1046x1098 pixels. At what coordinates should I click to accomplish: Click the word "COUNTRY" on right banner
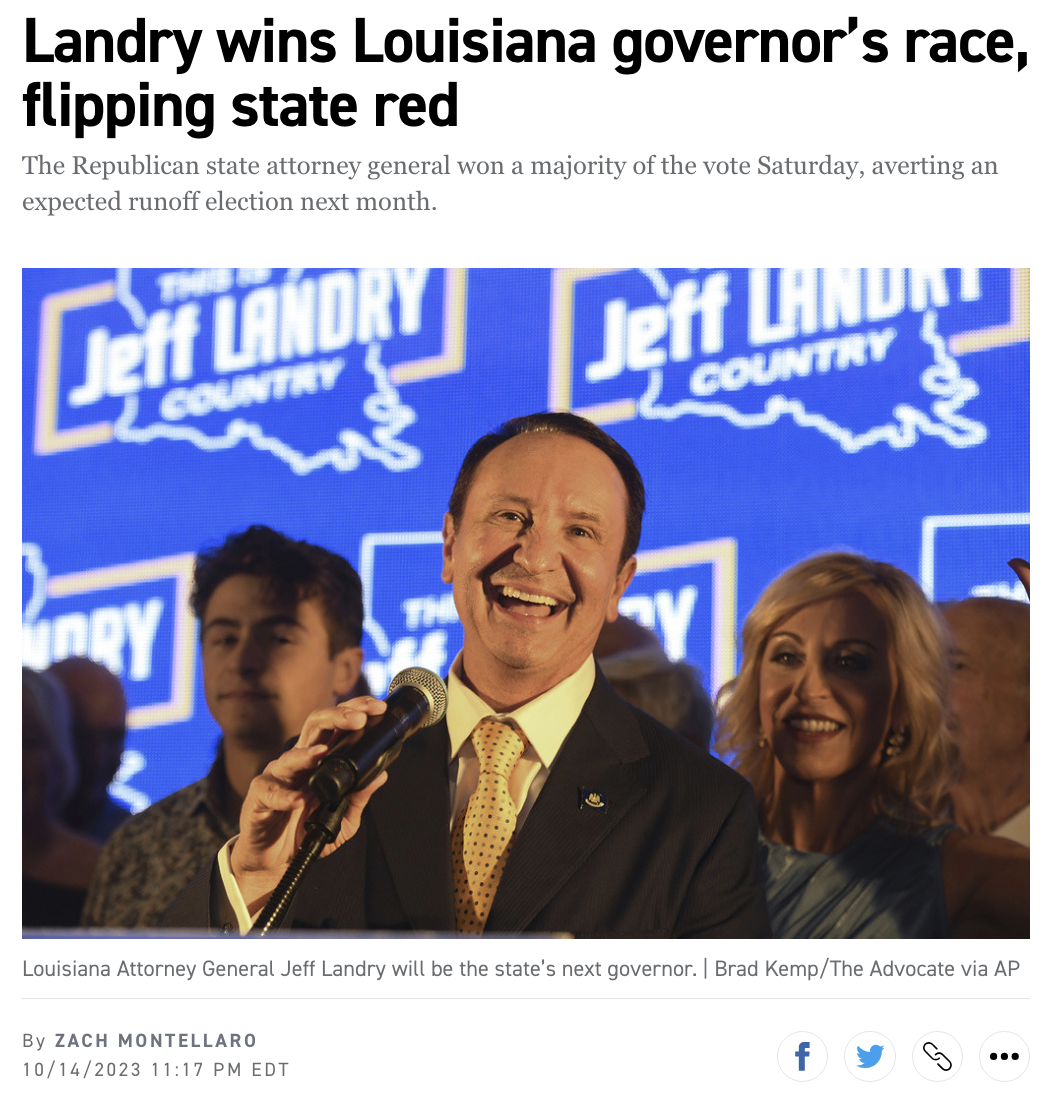(x=793, y=361)
